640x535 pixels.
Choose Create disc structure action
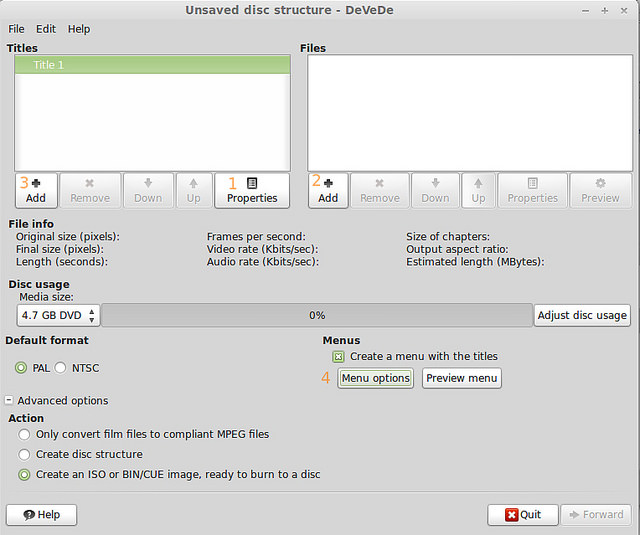point(25,454)
